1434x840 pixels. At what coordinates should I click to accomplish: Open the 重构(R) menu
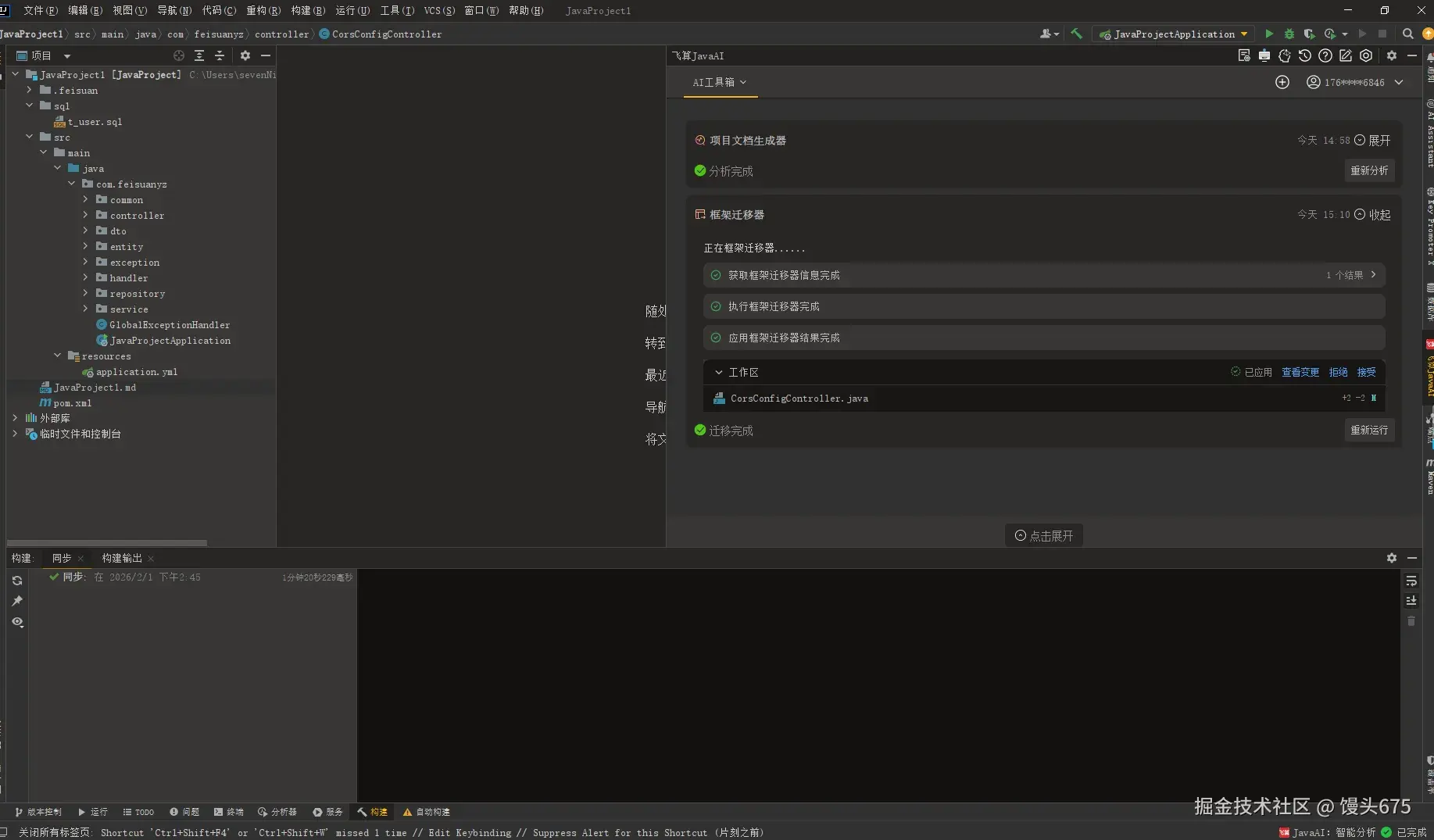263,10
